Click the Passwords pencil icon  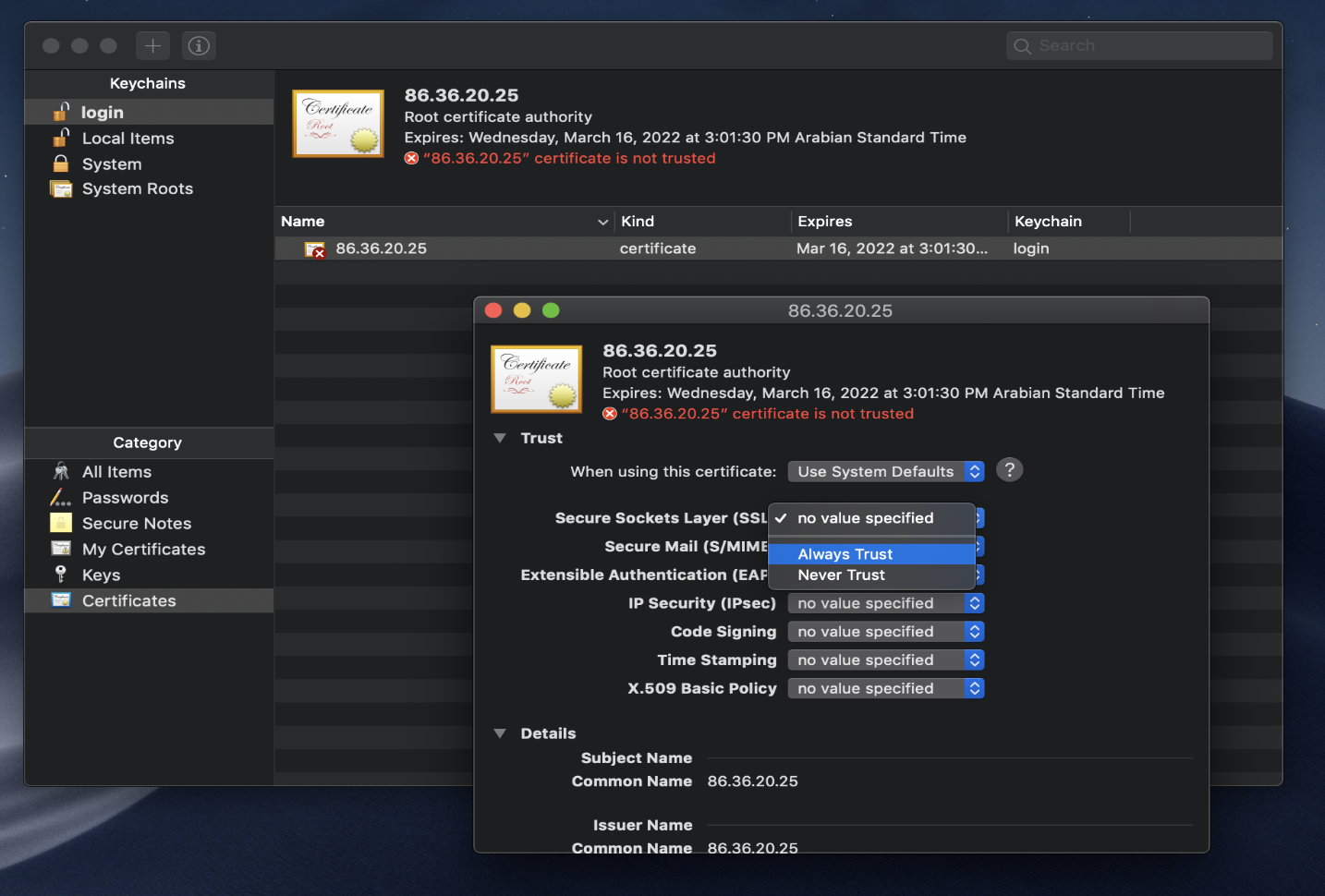coord(61,497)
